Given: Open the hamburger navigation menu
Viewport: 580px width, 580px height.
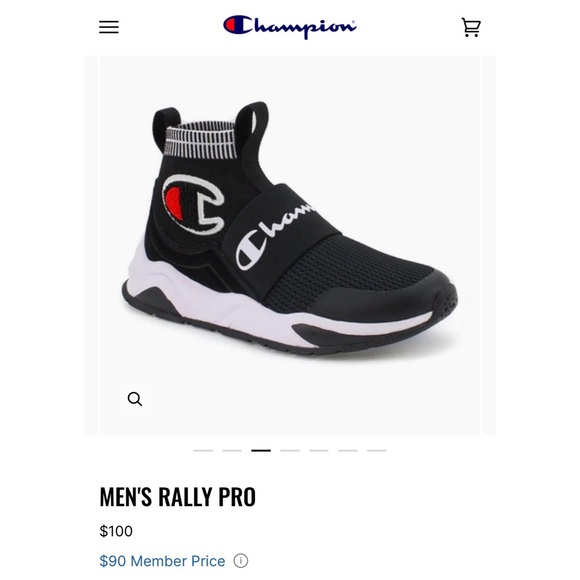Looking at the screenshot, I should click(109, 27).
